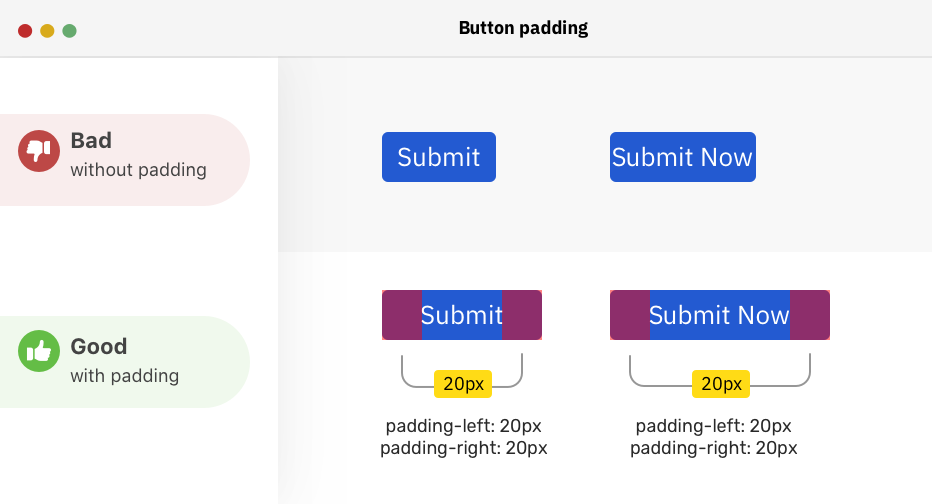
Task: Click the red thumbs-down icon
Action: coord(38,152)
